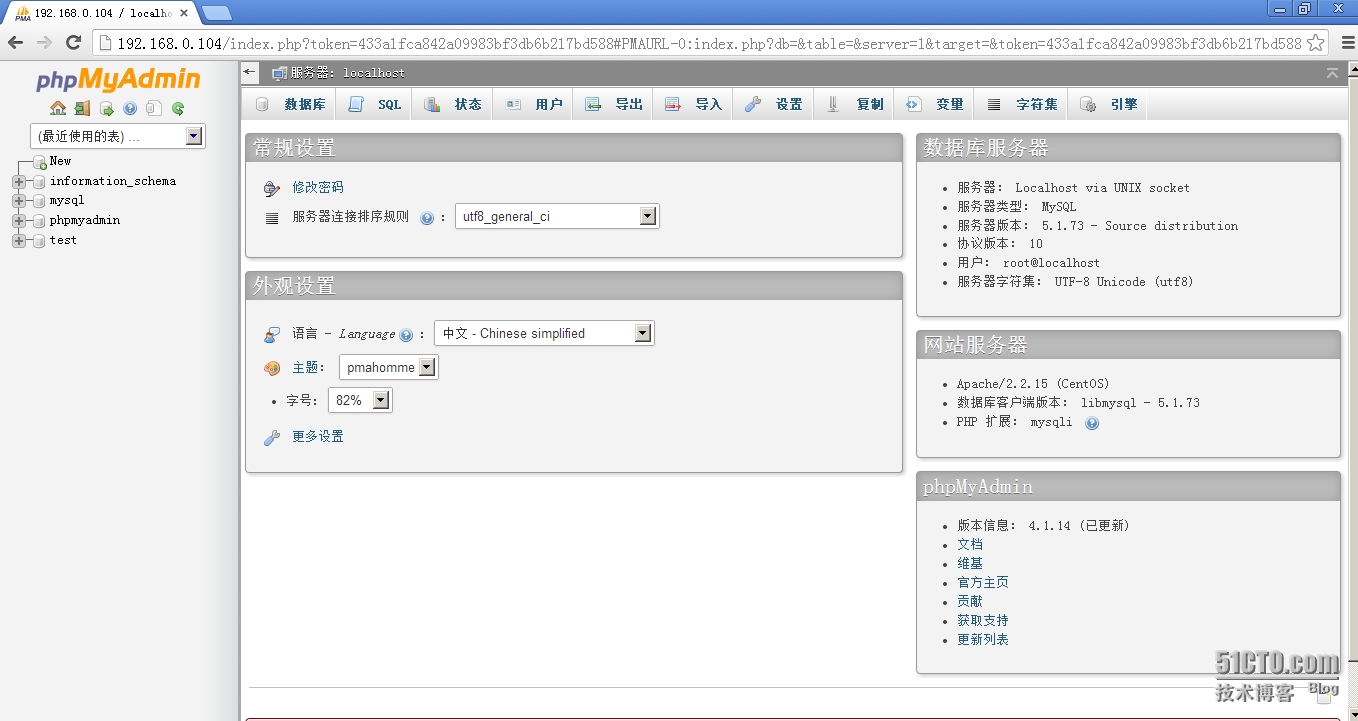Image resolution: width=1358 pixels, height=721 pixels.
Task: Click the theme palette icon
Action: [272, 368]
